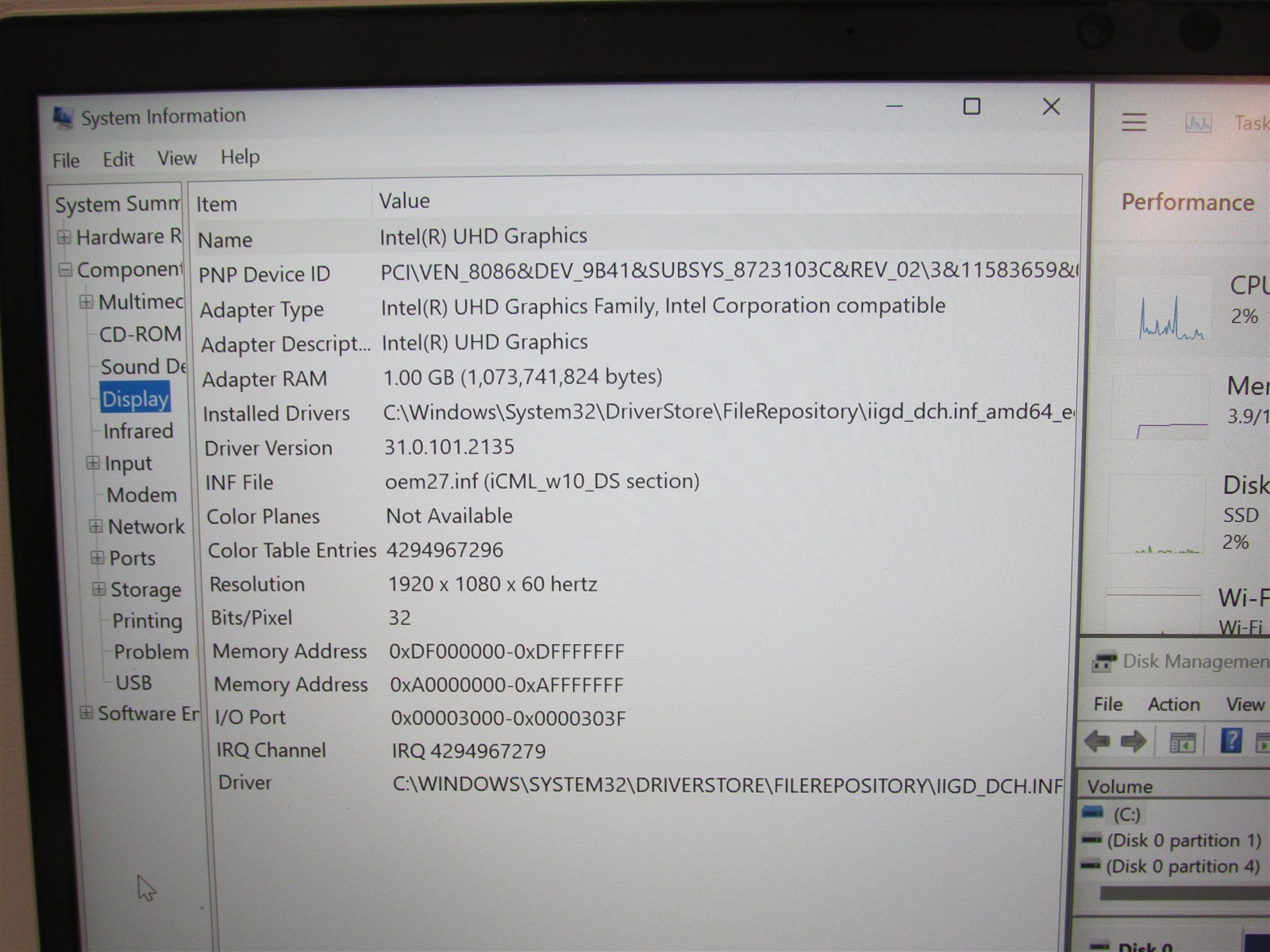The image size is (1270, 952).
Task: Select the Wi-Fi performance graph thumbnail
Action: [x=1153, y=611]
